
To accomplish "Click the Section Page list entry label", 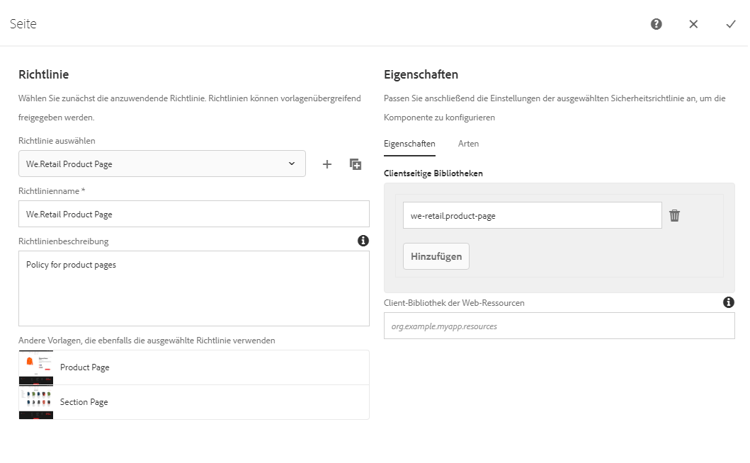I will (x=84, y=402).
